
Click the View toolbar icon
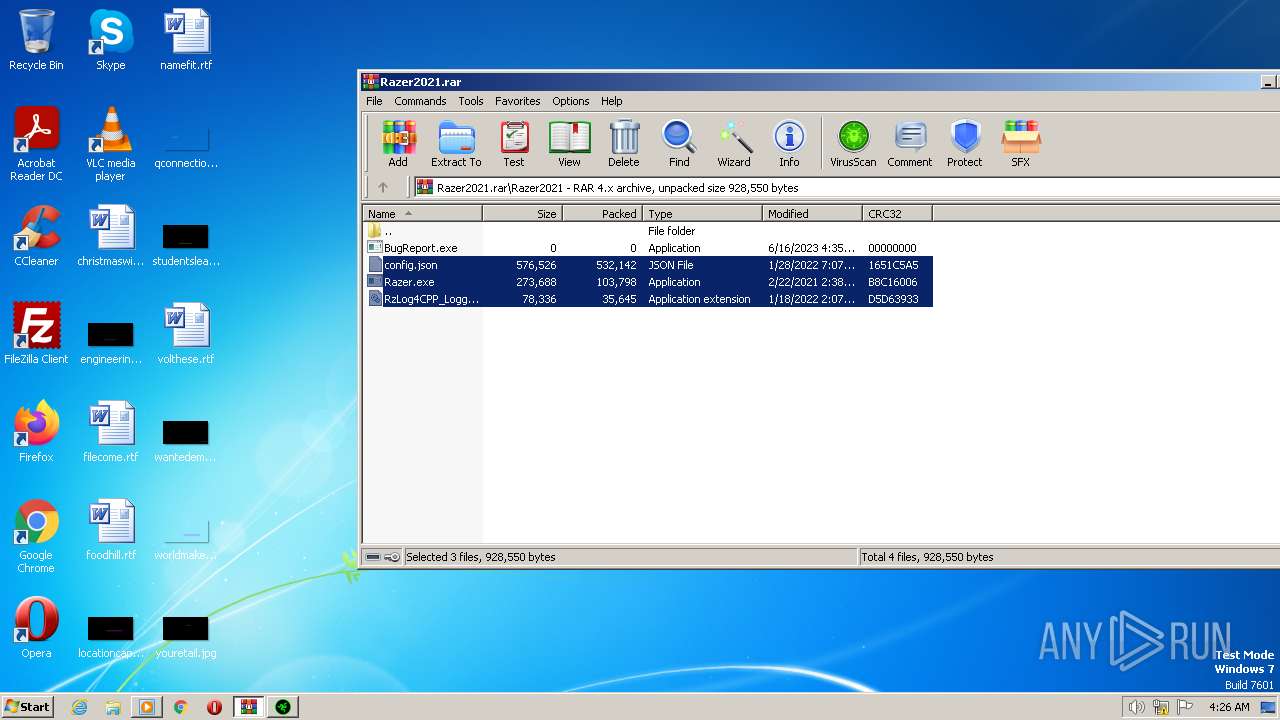click(569, 143)
